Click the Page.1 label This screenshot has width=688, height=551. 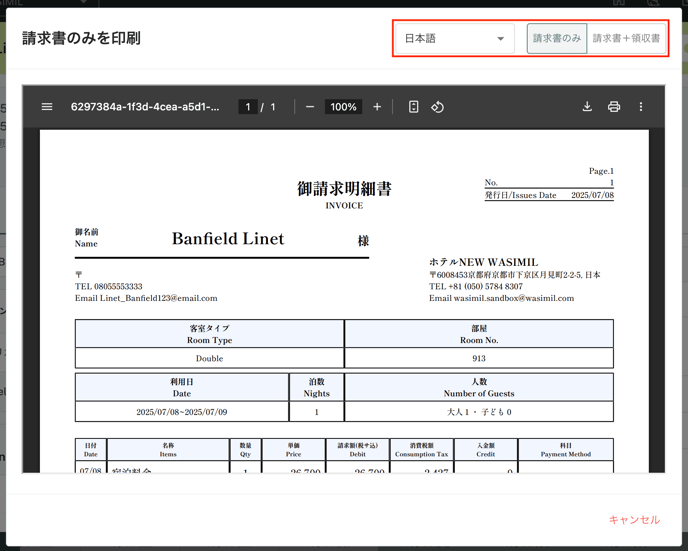601,171
